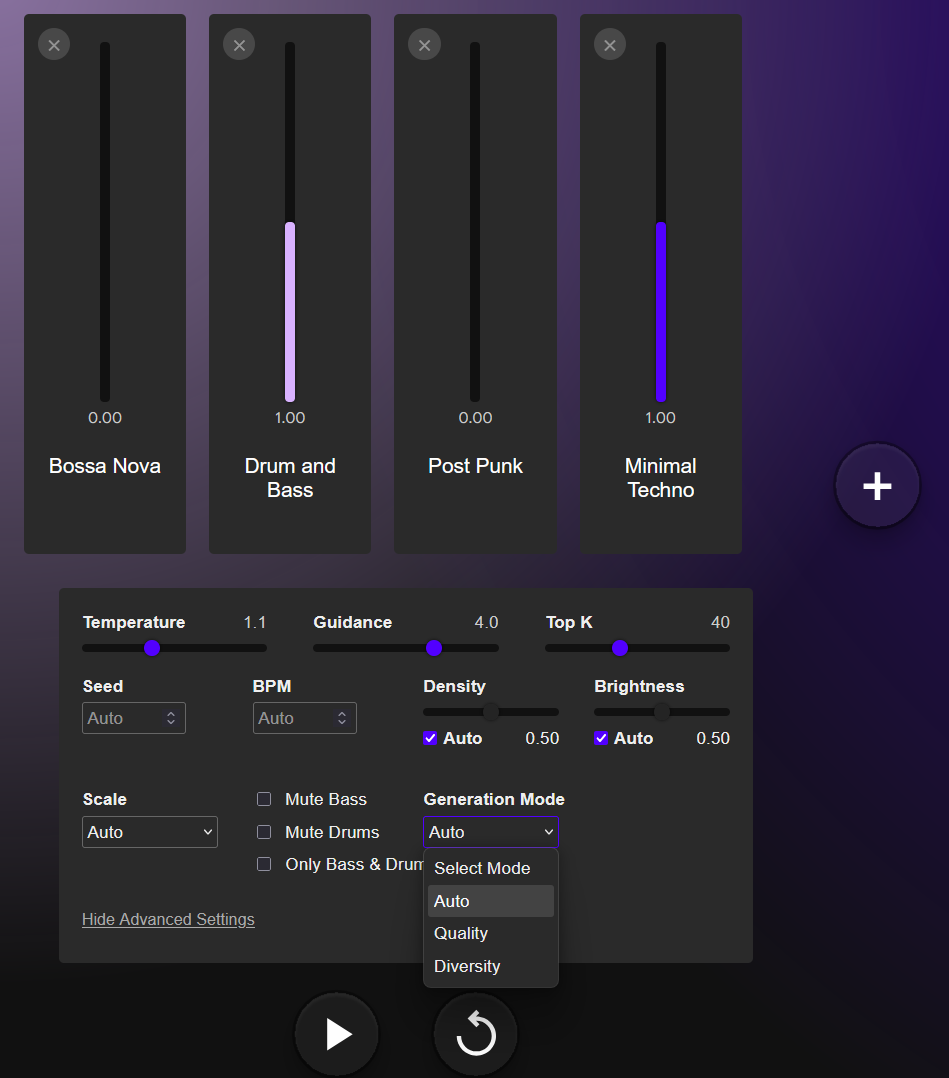The image size is (949, 1078).
Task: Remove the Drum and Bass prompt
Action: tap(239, 45)
